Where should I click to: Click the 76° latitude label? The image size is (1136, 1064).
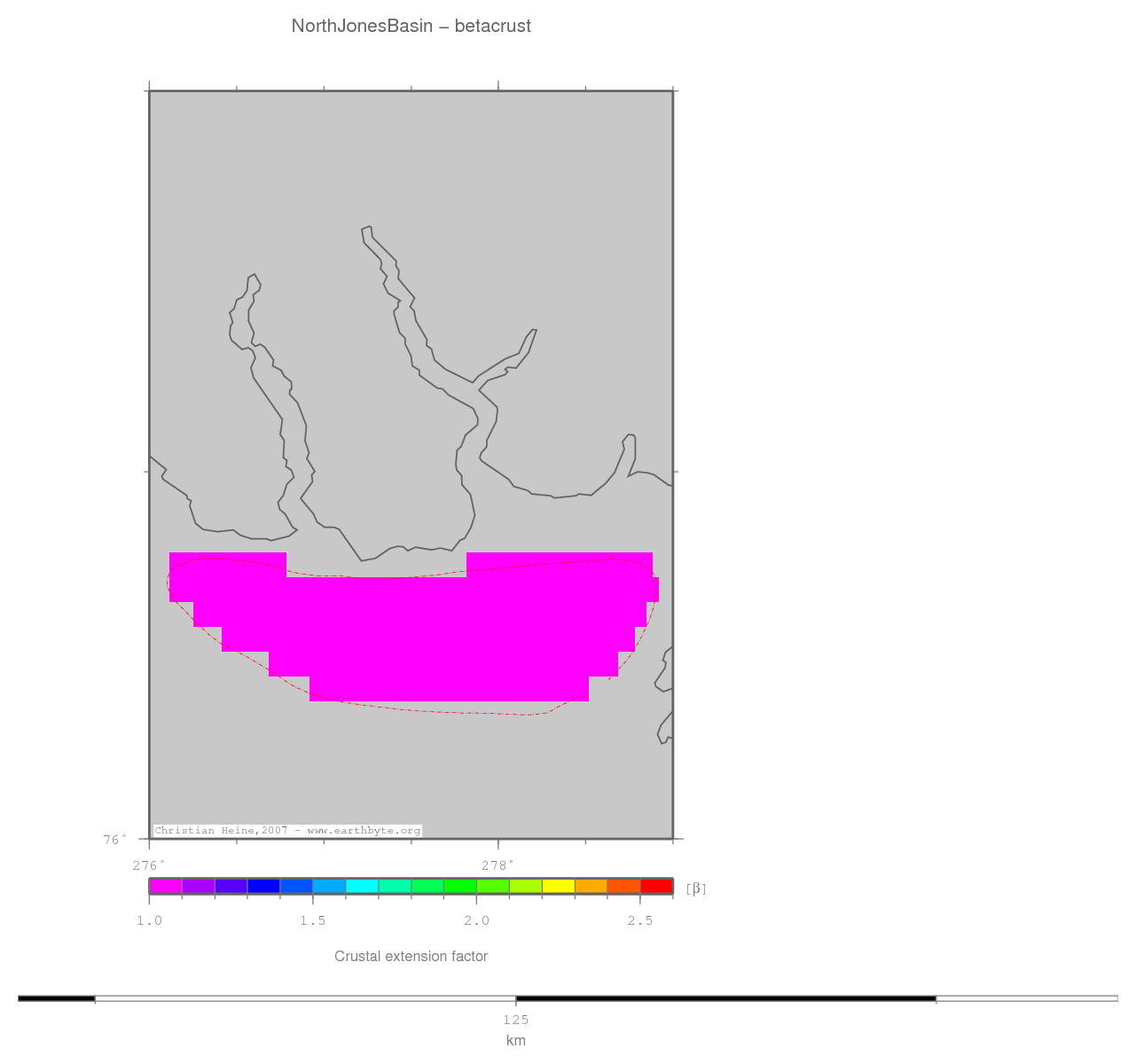115,839
